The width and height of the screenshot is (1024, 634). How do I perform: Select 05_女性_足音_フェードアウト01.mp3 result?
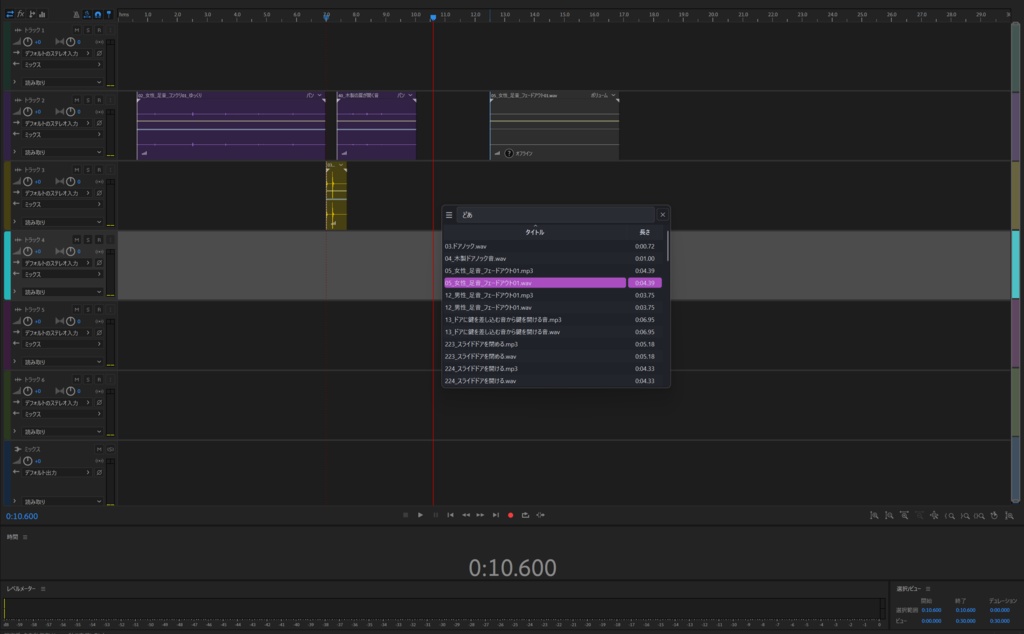click(552, 271)
